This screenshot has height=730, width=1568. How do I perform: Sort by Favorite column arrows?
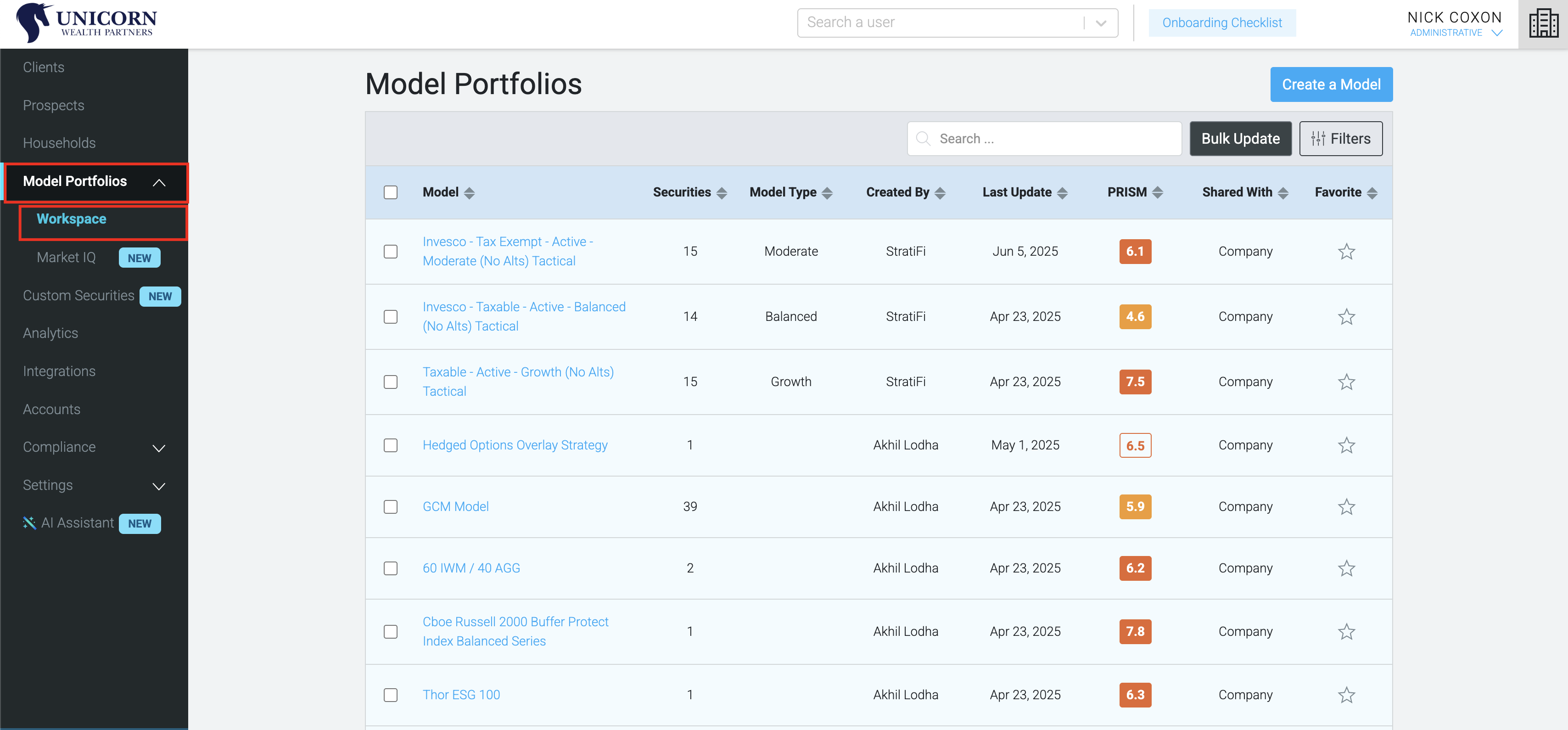(1372, 193)
